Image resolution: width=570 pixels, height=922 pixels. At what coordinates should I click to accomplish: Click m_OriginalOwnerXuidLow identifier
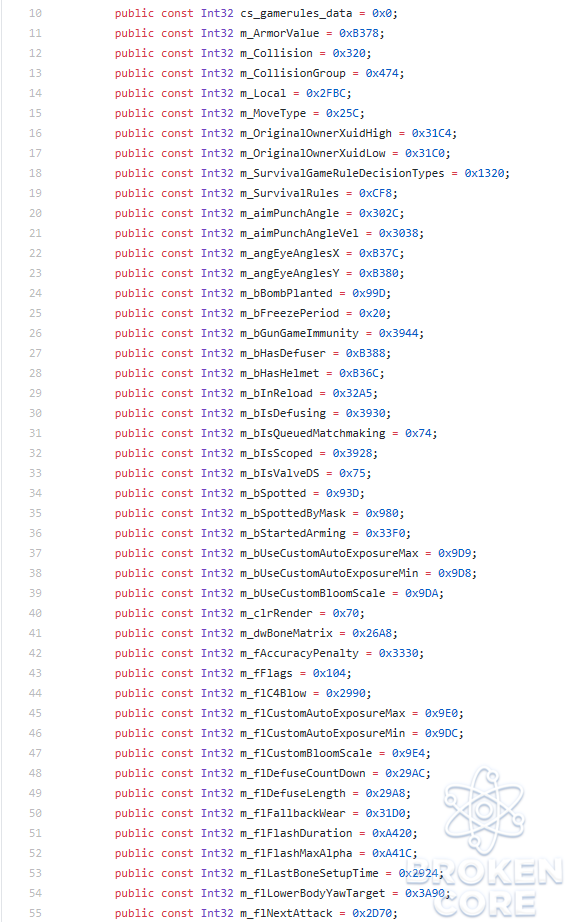pos(312,153)
